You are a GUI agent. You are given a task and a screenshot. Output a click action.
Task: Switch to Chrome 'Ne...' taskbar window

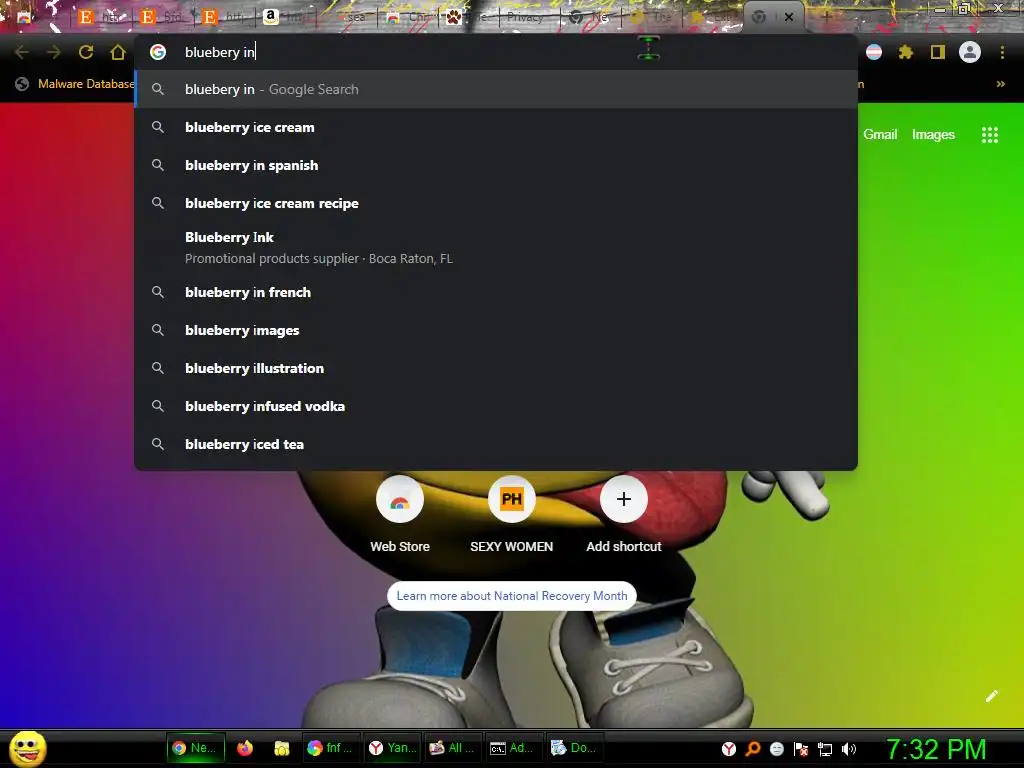pyautogui.click(x=196, y=748)
